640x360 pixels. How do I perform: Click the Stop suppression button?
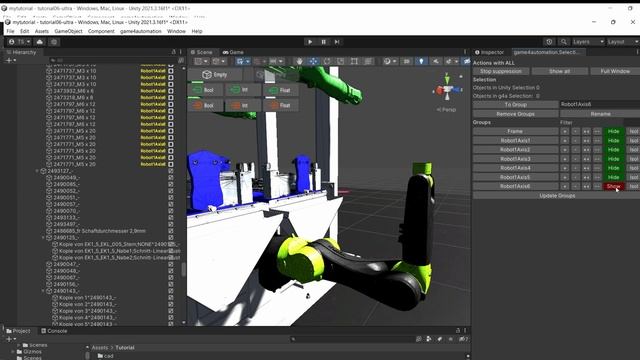pyautogui.click(x=501, y=71)
